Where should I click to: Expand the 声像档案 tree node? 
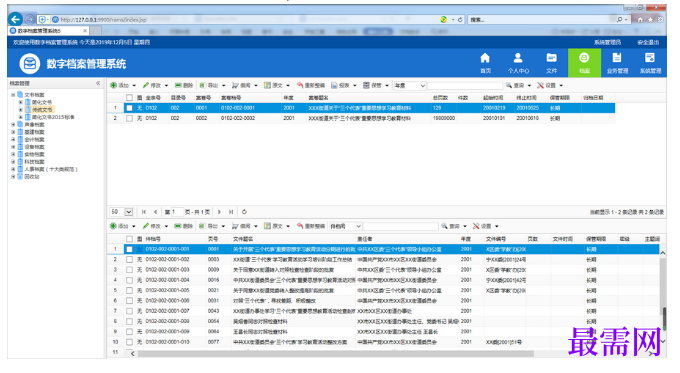13,124
